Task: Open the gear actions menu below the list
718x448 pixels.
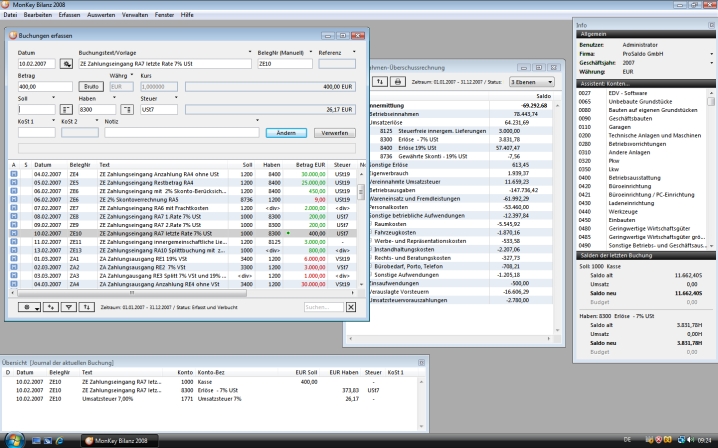Action: coord(27,307)
